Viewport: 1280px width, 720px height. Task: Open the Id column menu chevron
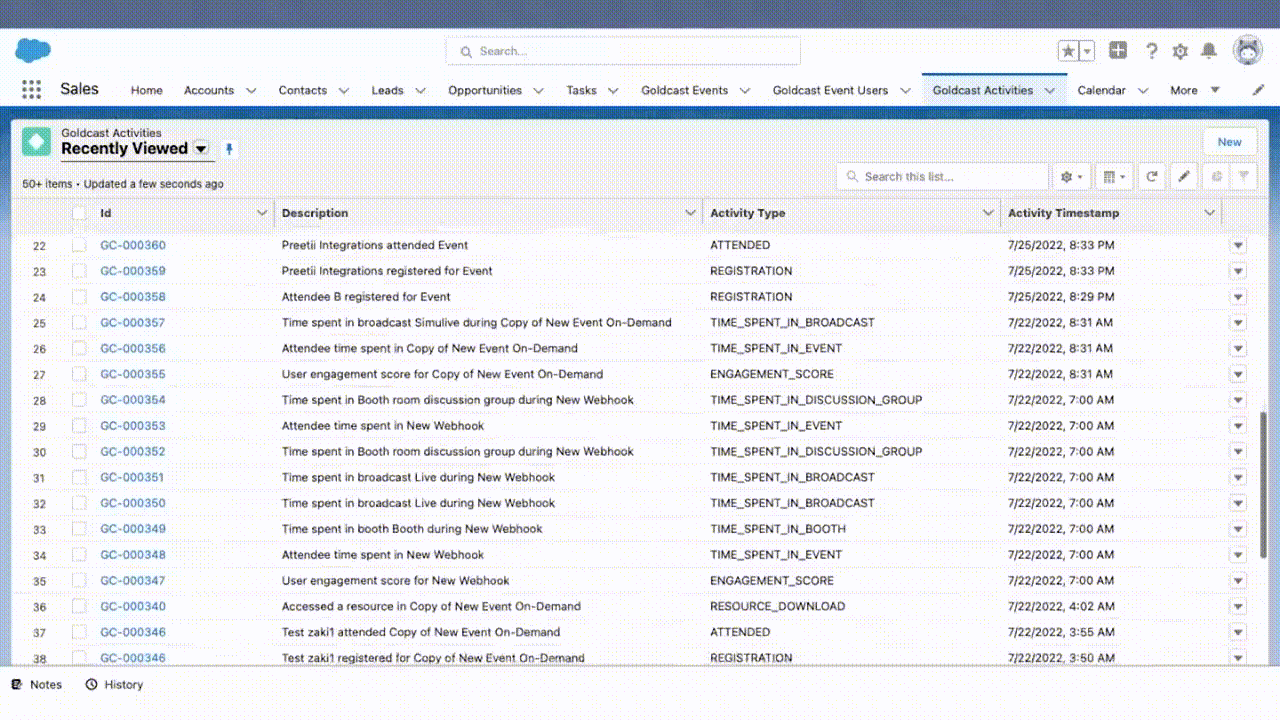point(262,213)
